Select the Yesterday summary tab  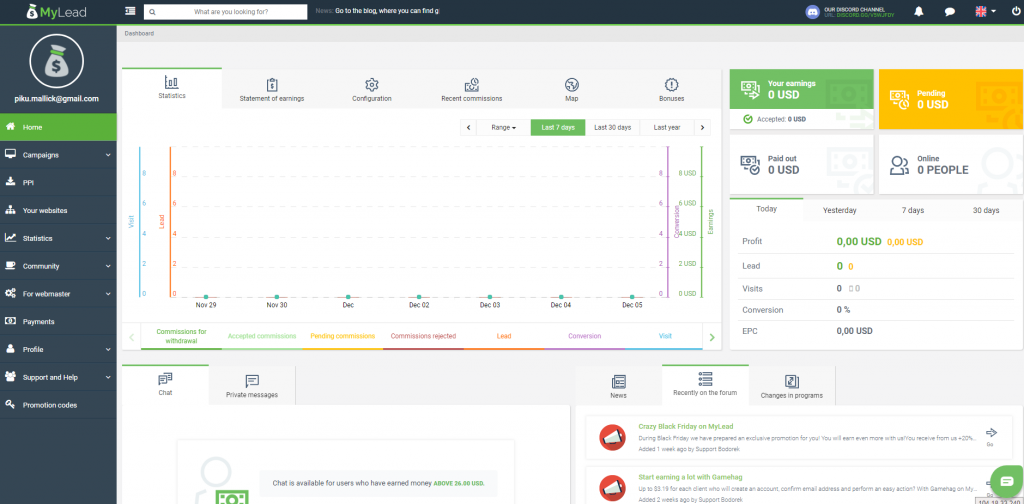click(x=839, y=210)
